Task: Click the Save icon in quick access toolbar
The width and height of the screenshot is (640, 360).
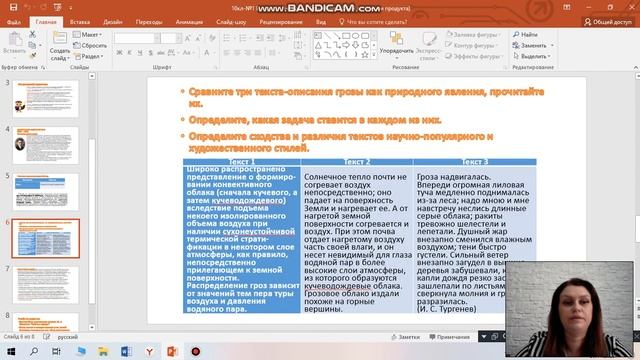Action: [x=13, y=7]
